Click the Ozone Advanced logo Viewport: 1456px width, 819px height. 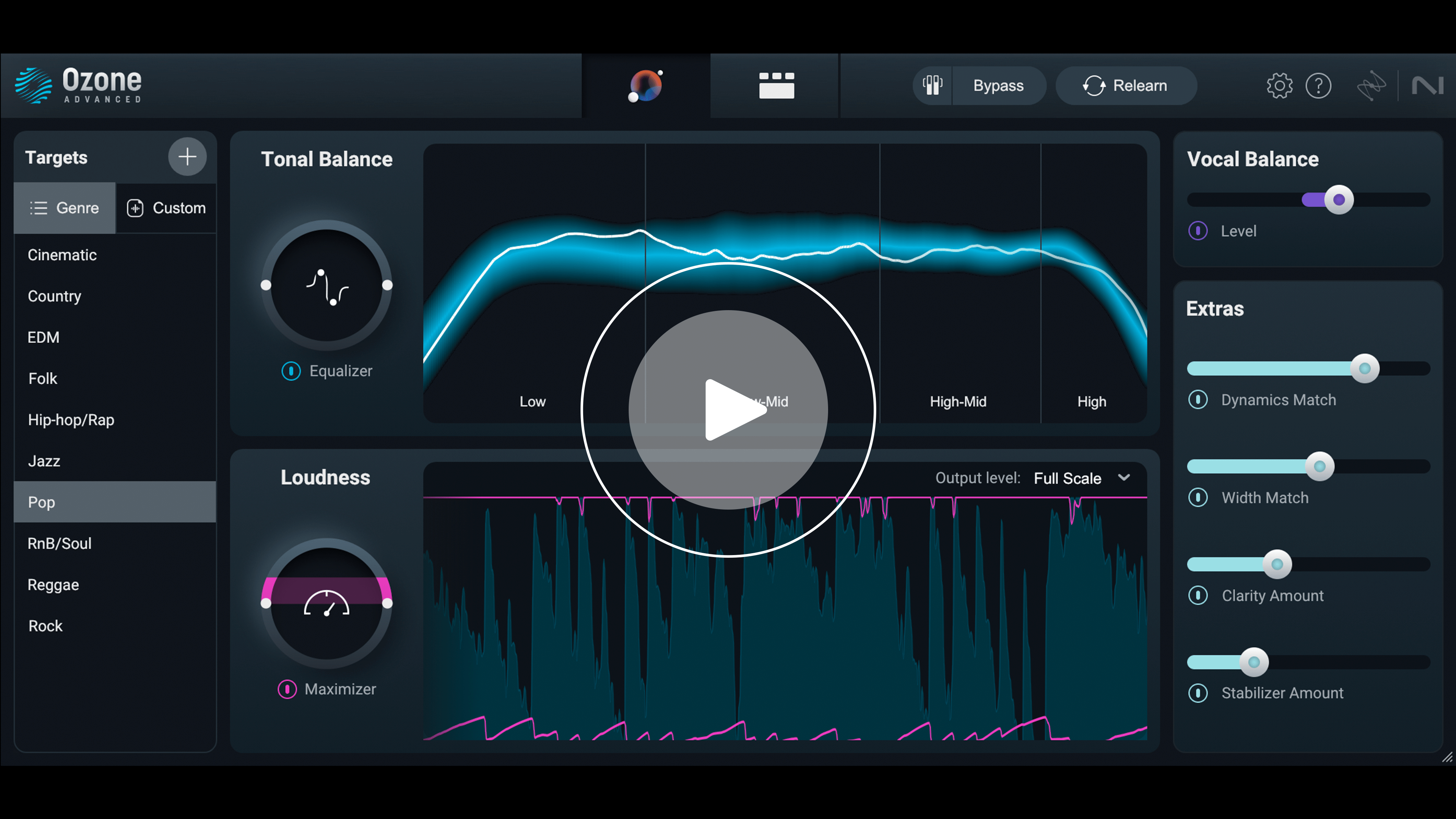(78, 85)
